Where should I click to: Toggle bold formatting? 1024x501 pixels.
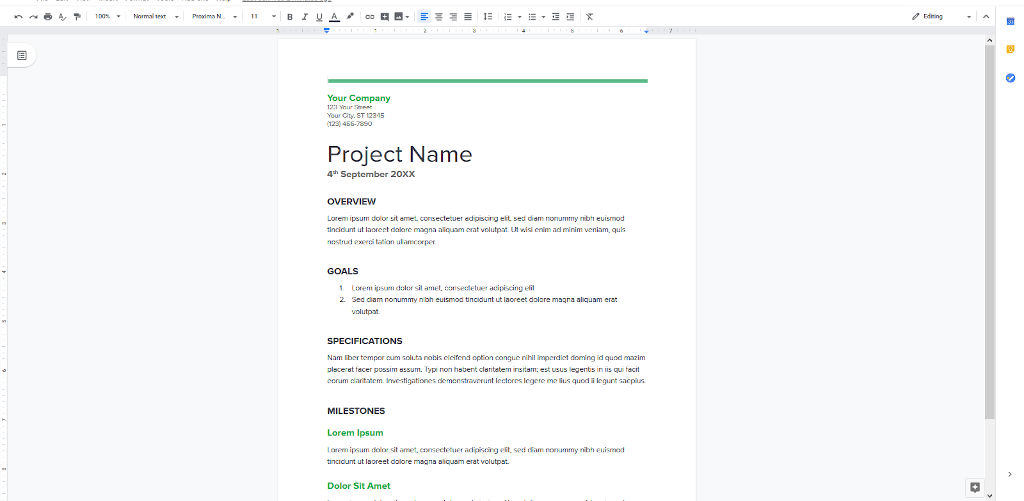point(290,16)
